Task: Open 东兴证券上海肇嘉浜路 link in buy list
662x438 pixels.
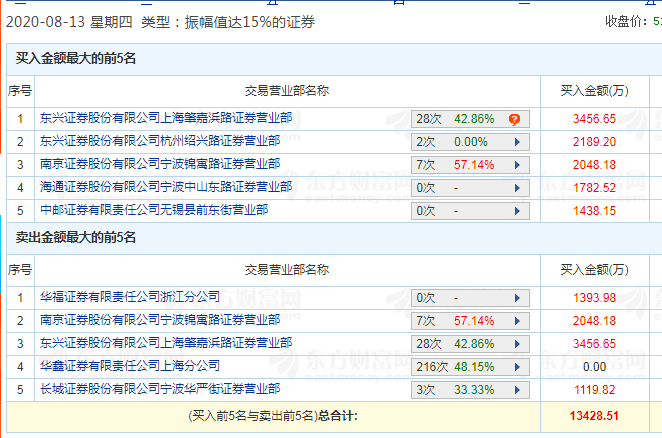Action: (x=166, y=118)
